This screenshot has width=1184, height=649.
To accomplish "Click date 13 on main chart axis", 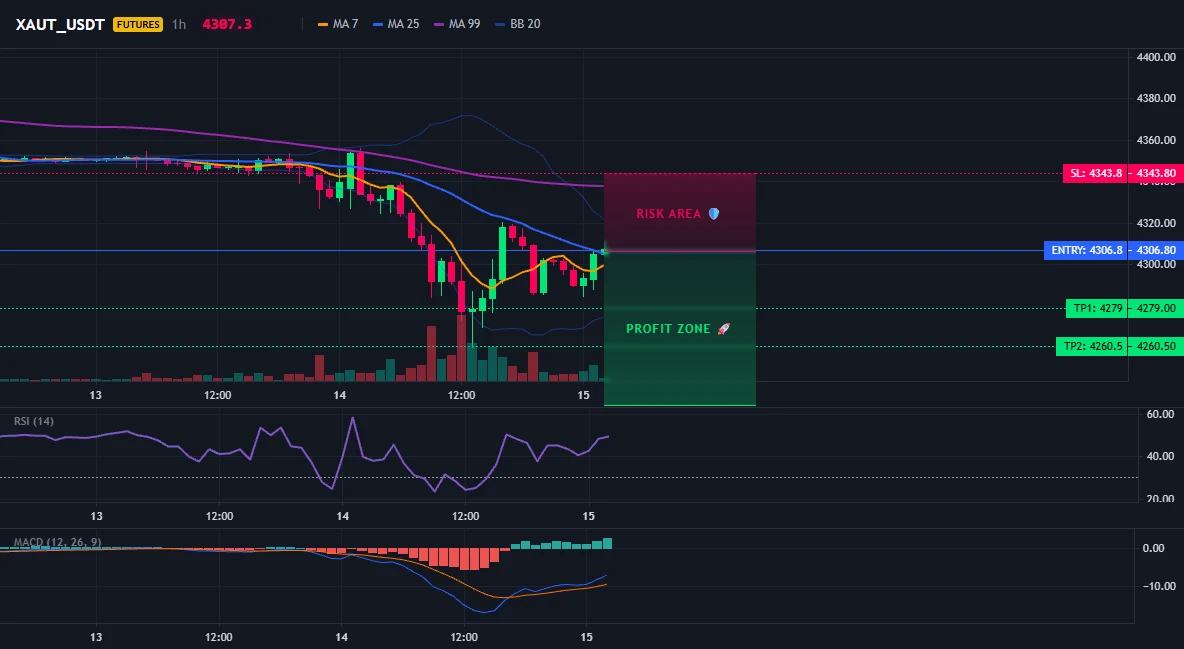I will (x=95, y=395).
